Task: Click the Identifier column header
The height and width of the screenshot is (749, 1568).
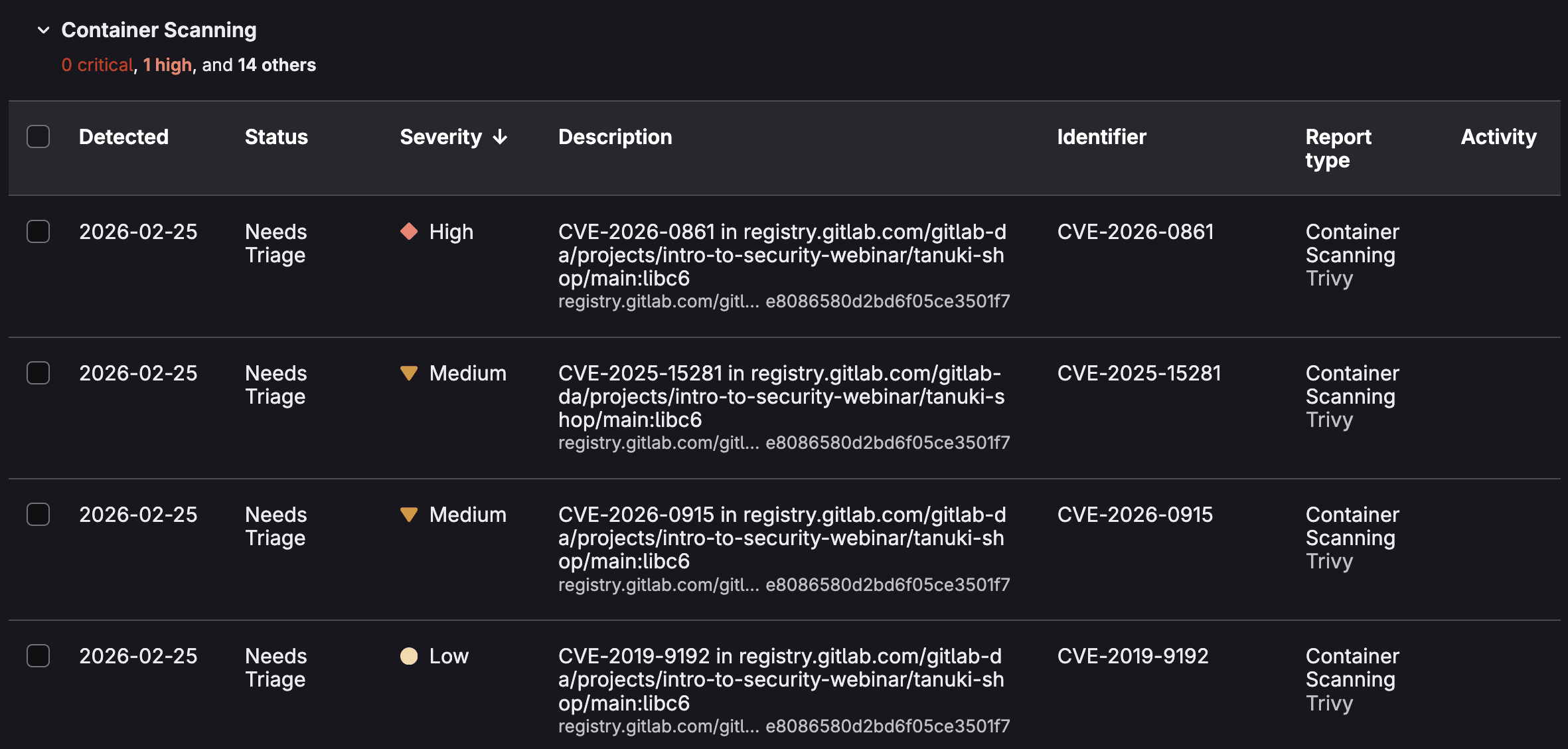Action: (1101, 137)
